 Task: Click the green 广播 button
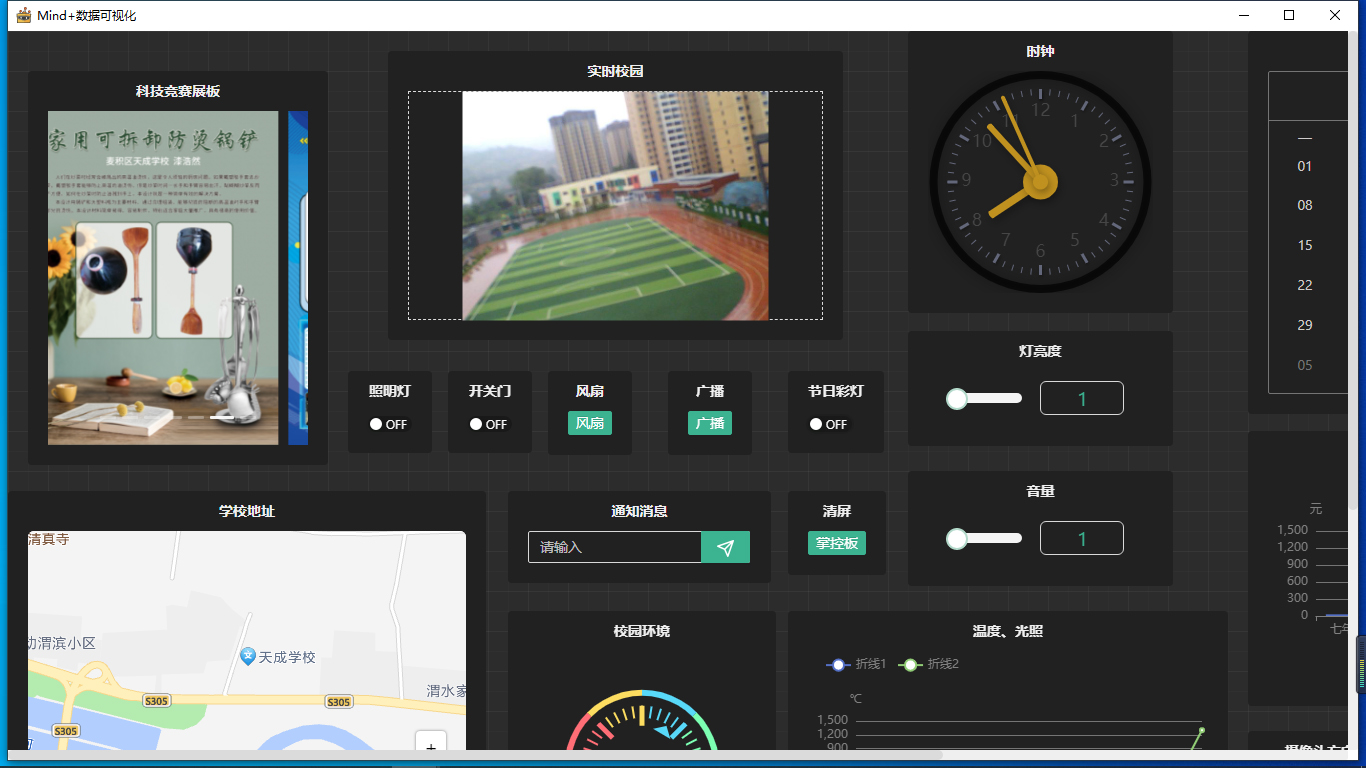point(710,423)
